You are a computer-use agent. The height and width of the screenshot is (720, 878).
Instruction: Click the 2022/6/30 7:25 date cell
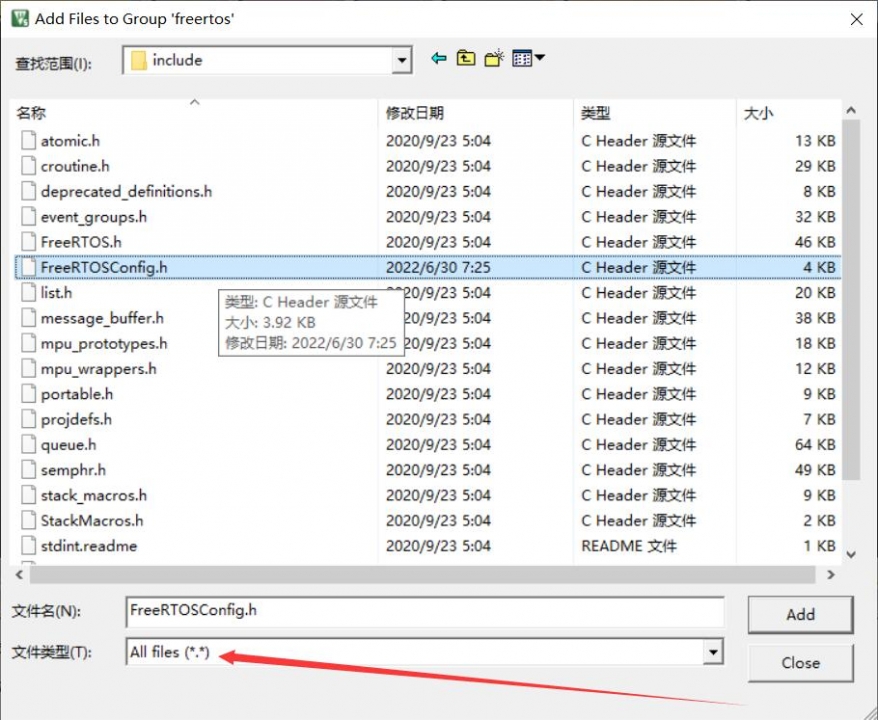(438, 267)
